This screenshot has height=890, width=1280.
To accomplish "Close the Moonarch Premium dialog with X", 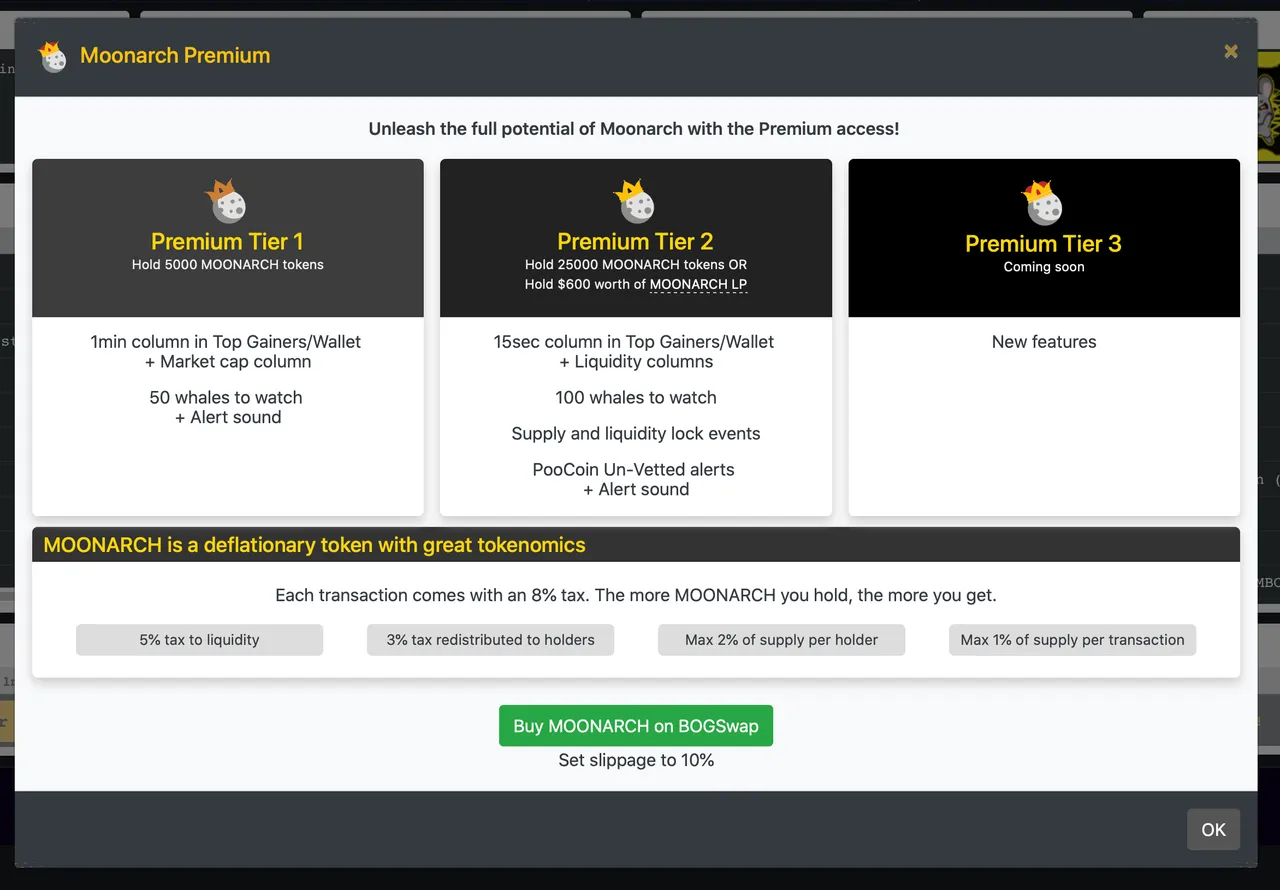I will click(1231, 51).
